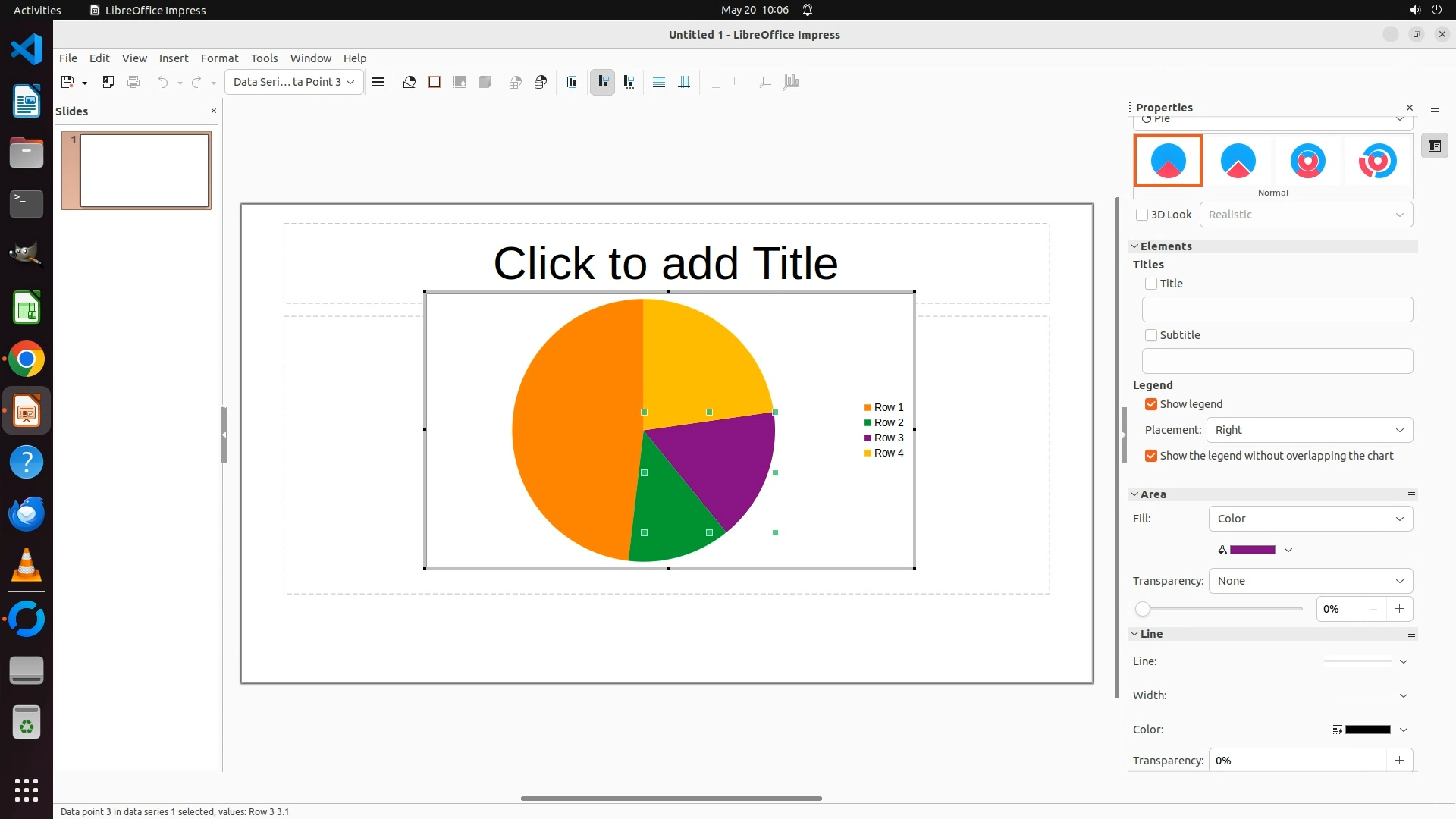Select the Exploded Pie chart subtype
Image resolution: width=1456 pixels, height=819 pixels.
(x=1238, y=161)
